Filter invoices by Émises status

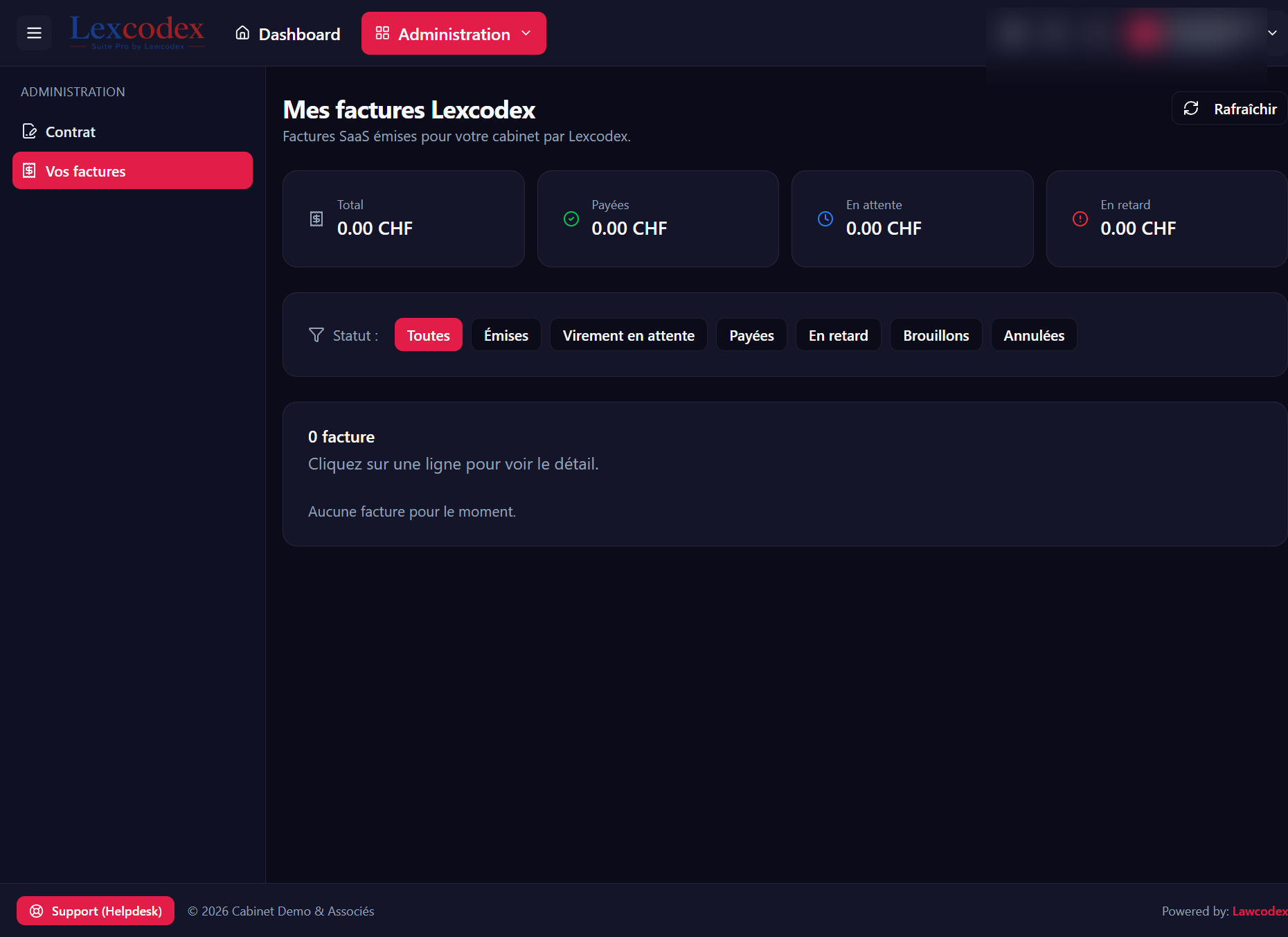pos(506,335)
